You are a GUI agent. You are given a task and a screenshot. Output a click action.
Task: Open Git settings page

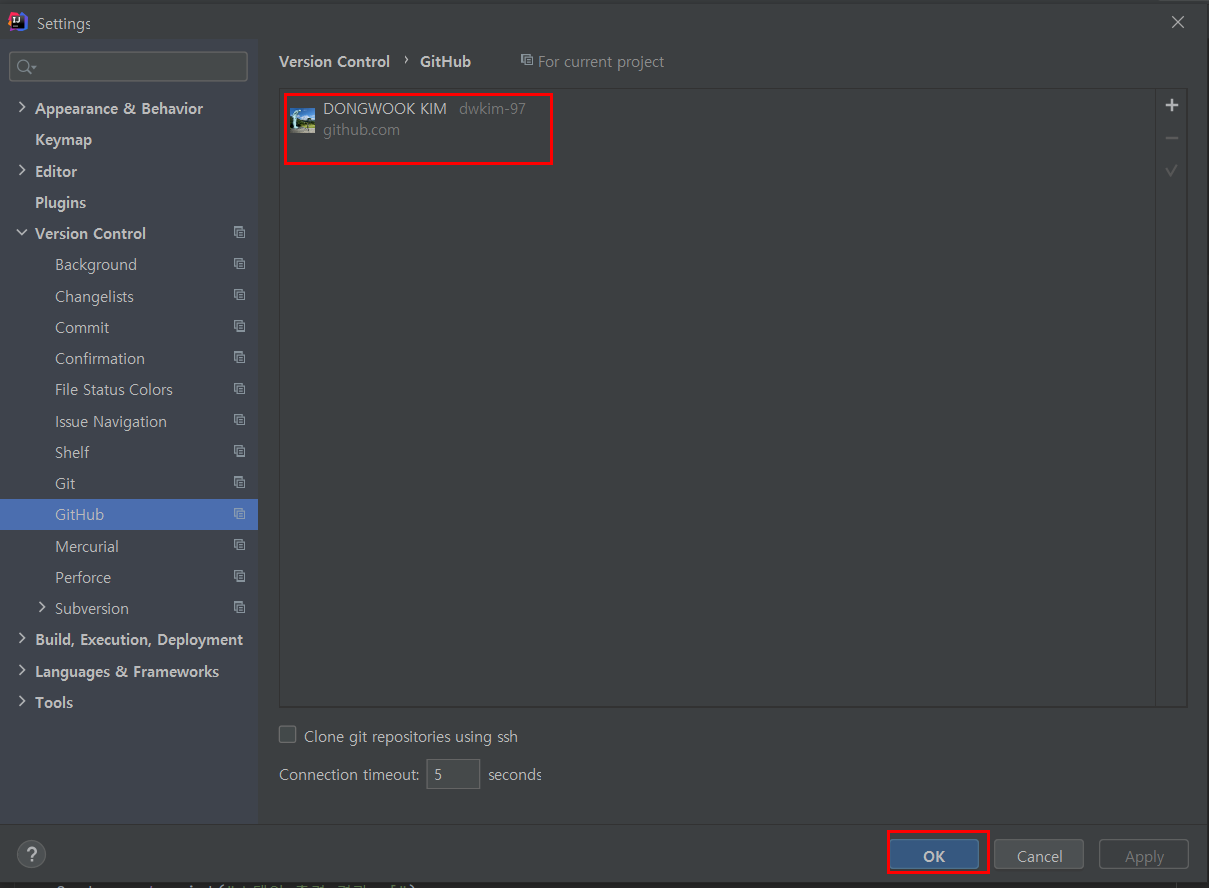tap(65, 483)
